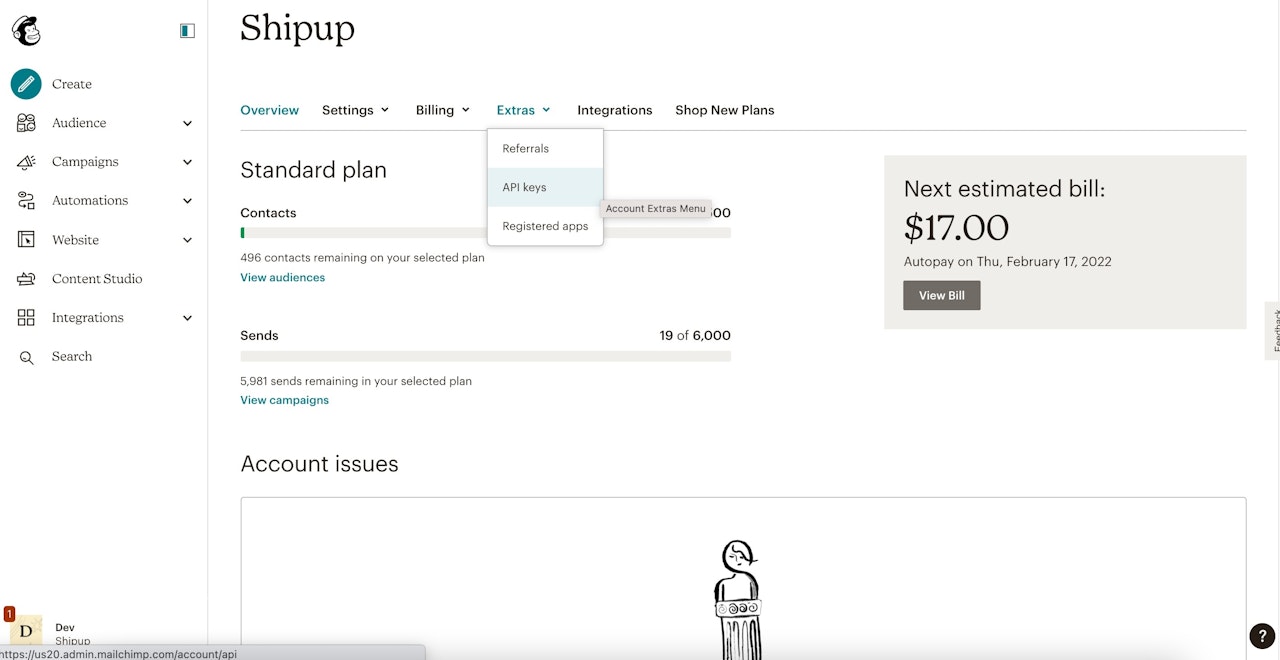This screenshot has height=660, width=1280.
Task: Open the Audience icon in sidebar
Action: click(26, 123)
